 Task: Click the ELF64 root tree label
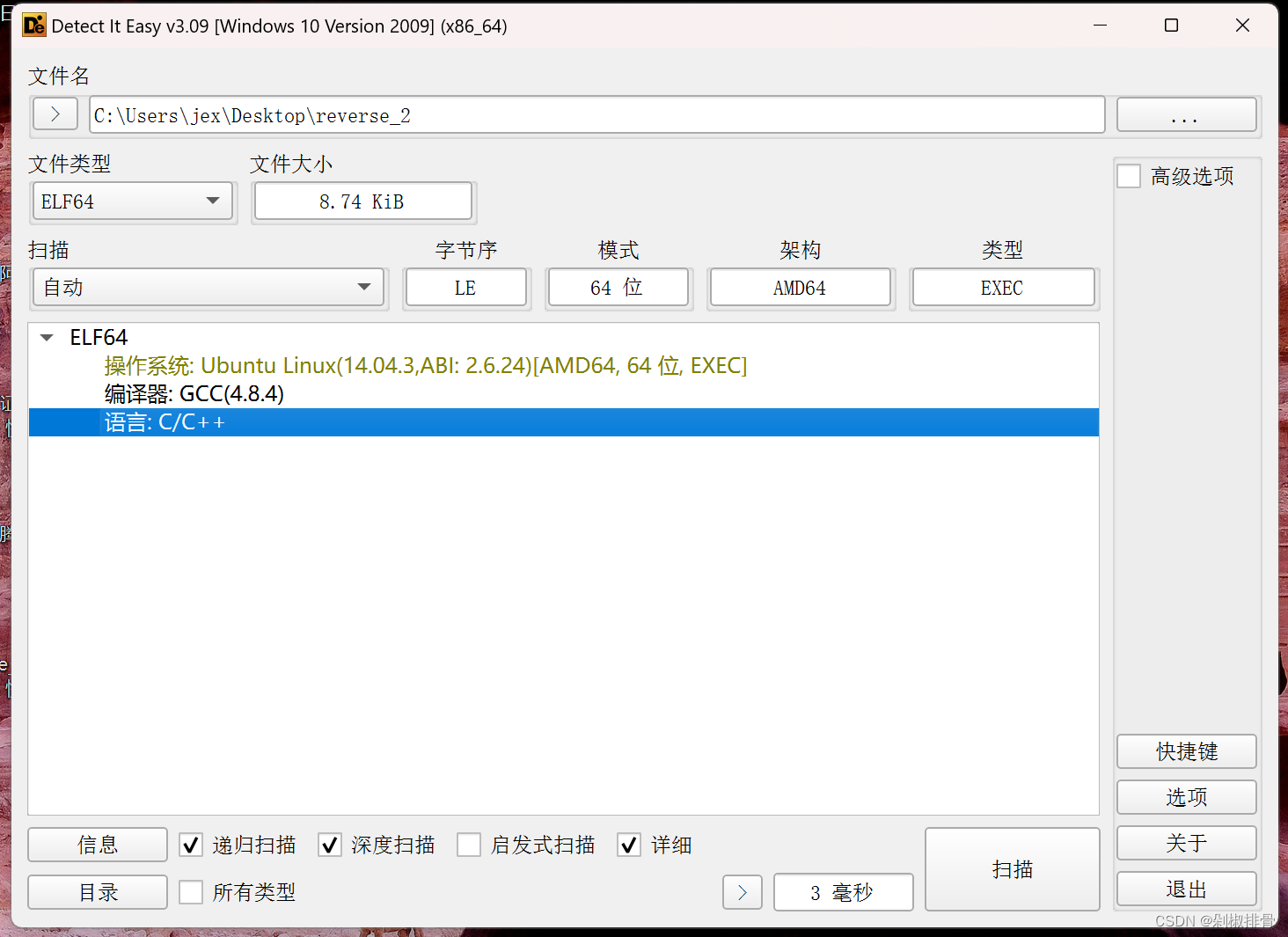point(99,338)
